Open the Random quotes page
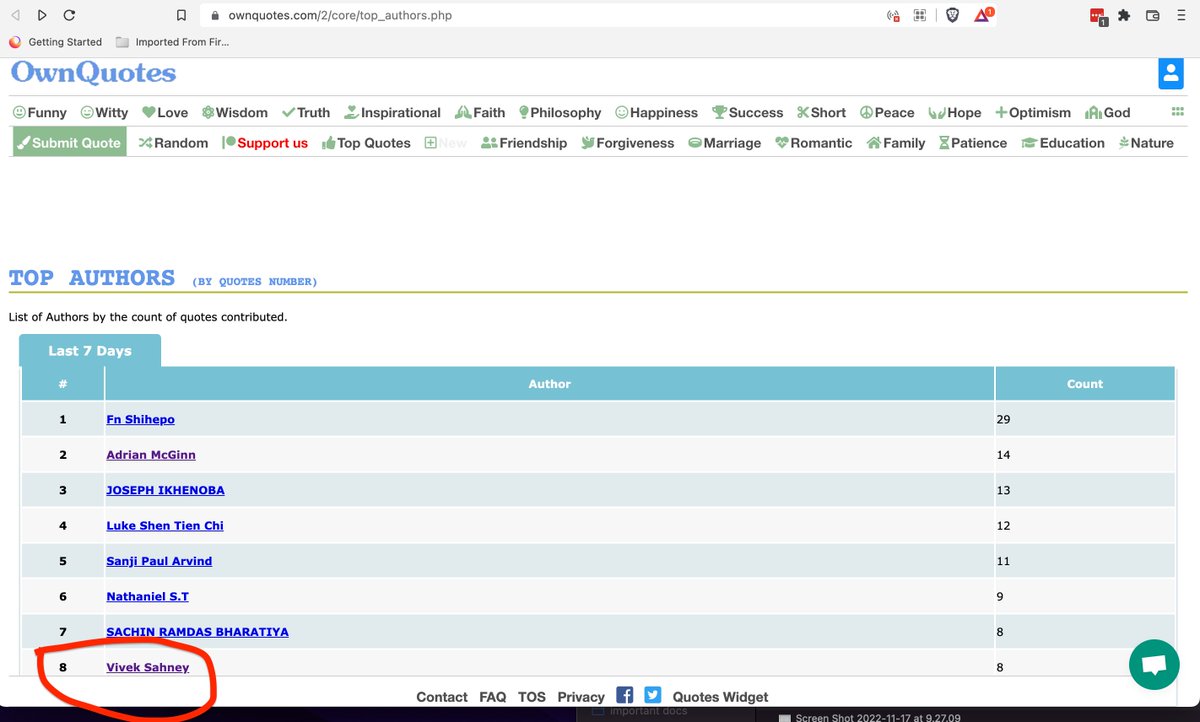 pos(173,143)
